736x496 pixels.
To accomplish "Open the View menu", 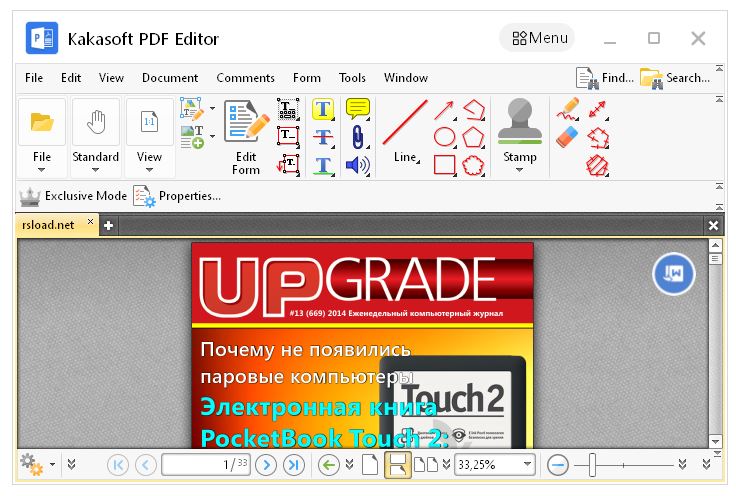I will 111,78.
